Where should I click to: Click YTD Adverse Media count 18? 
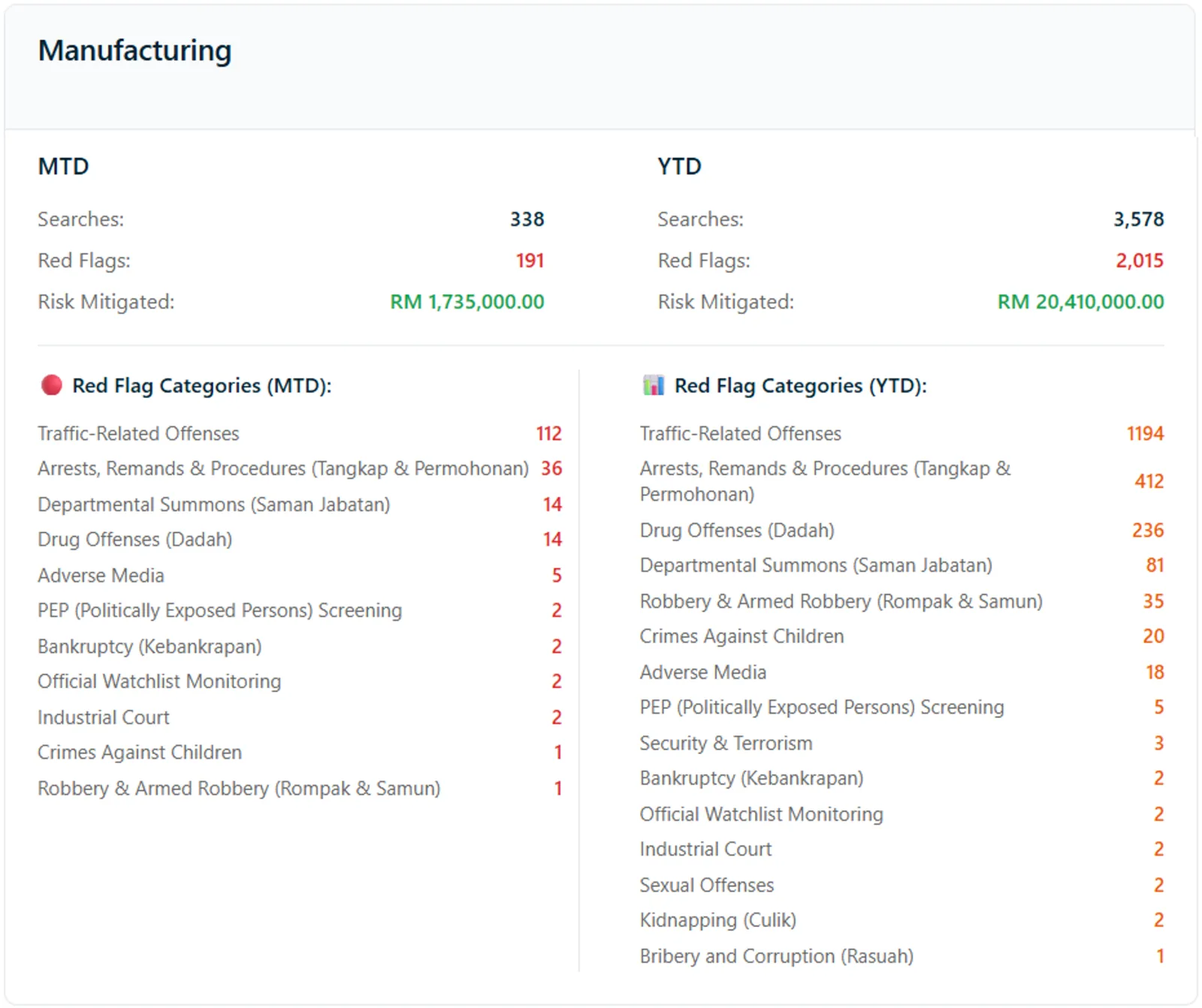click(1155, 672)
